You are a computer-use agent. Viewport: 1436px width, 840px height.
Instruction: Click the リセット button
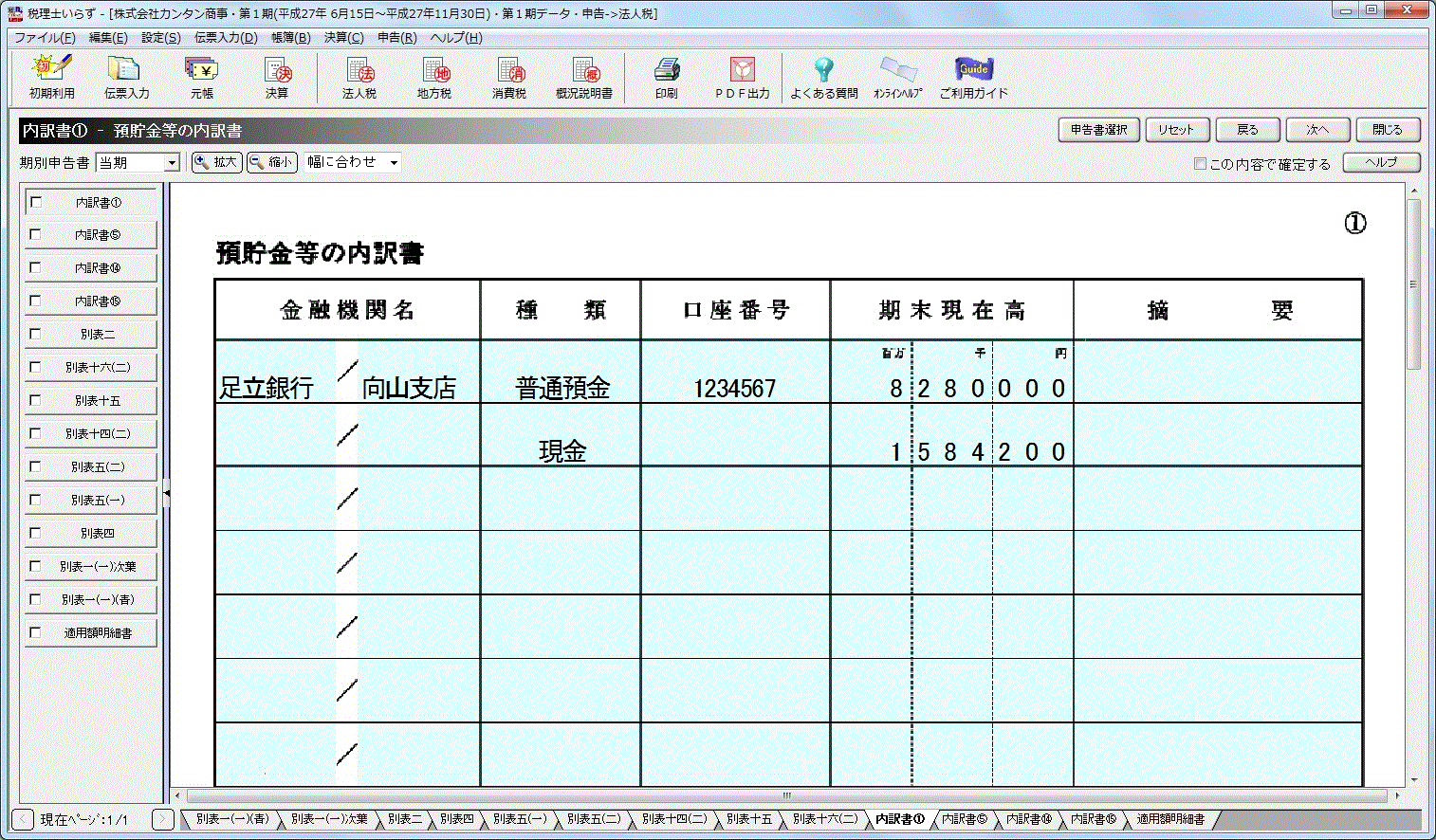pyautogui.click(x=1176, y=130)
